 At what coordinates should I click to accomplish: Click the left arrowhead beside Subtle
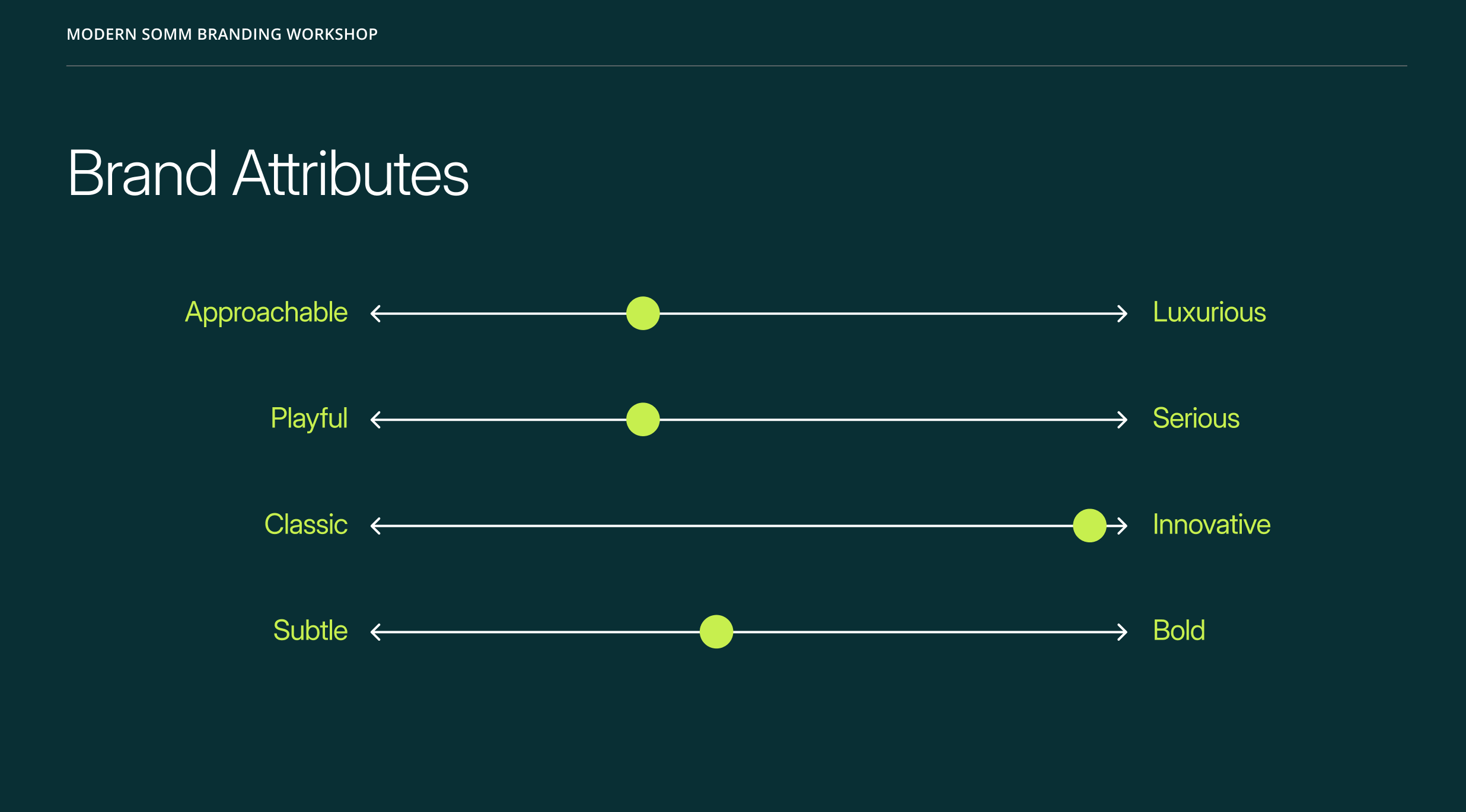pyautogui.click(x=375, y=632)
